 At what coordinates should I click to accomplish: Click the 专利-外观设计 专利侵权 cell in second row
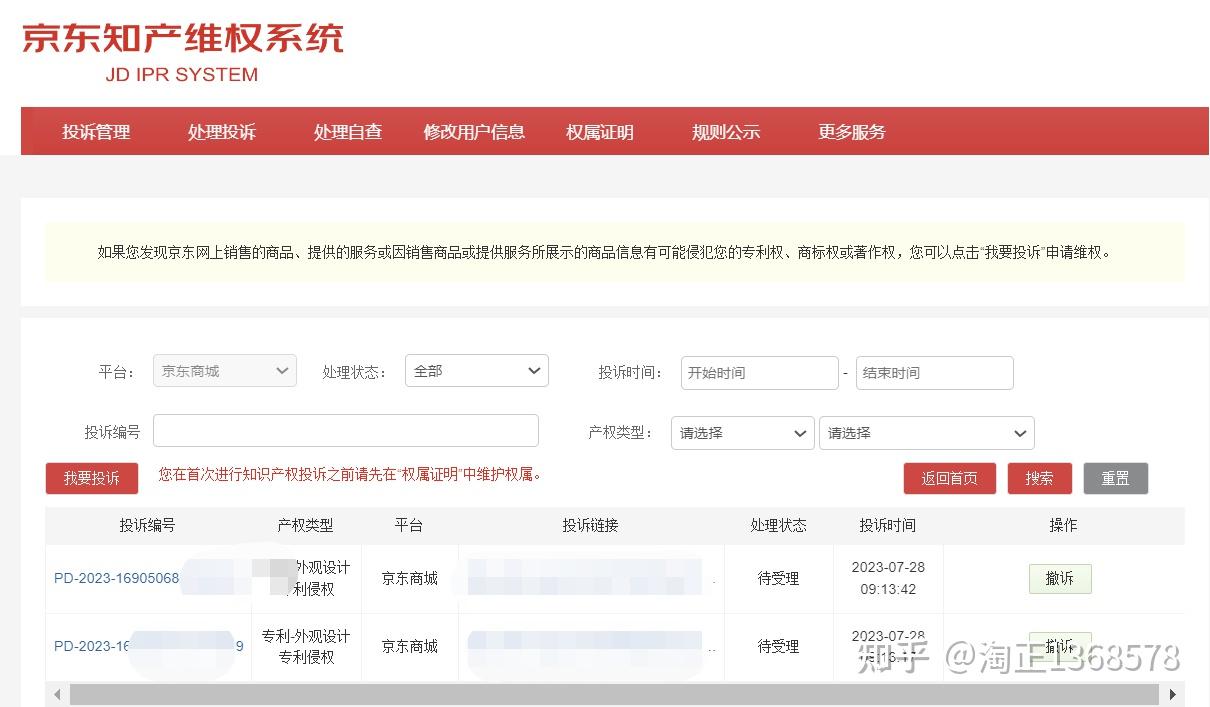pyautogui.click(x=306, y=647)
